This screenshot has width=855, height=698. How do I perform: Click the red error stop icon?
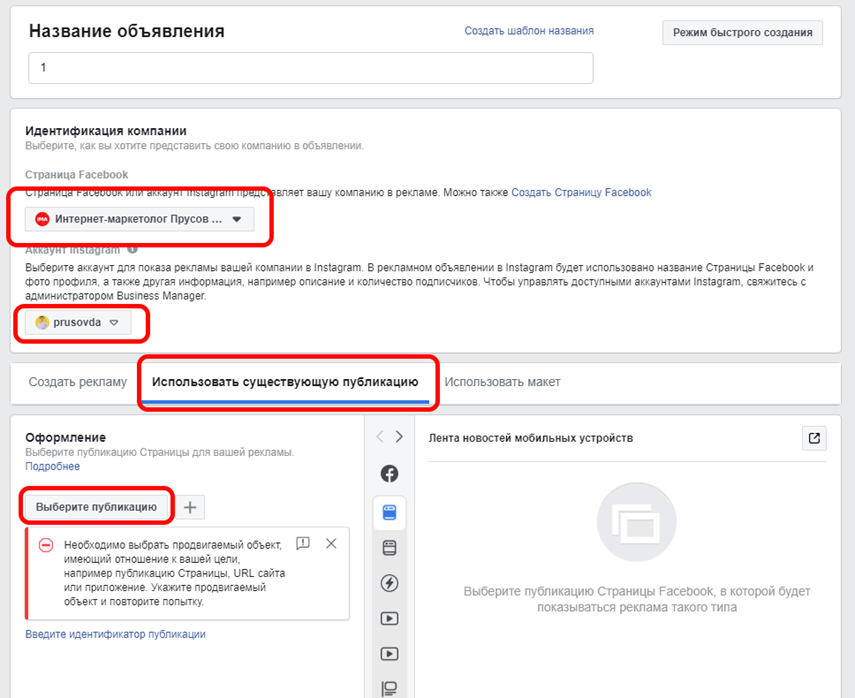(46, 545)
